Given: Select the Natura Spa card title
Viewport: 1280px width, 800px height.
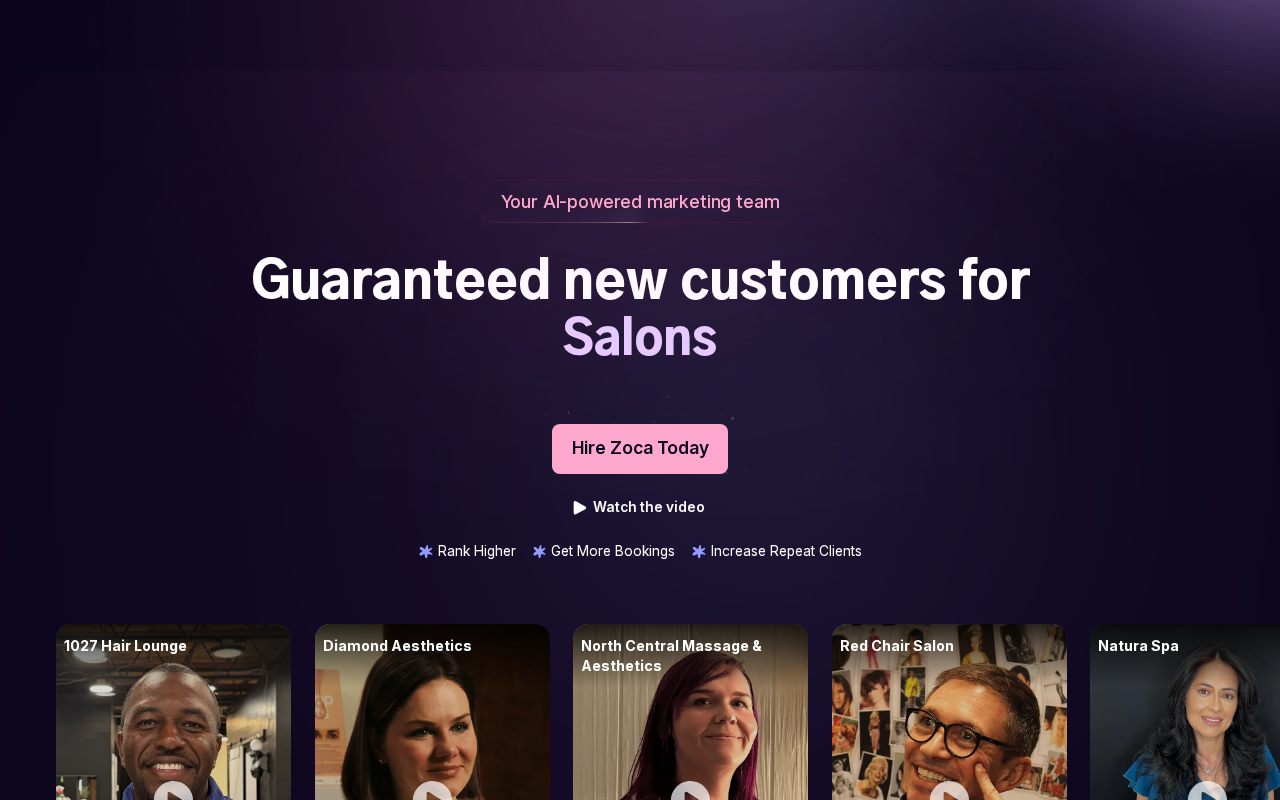Looking at the screenshot, I should pos(1138,646).
